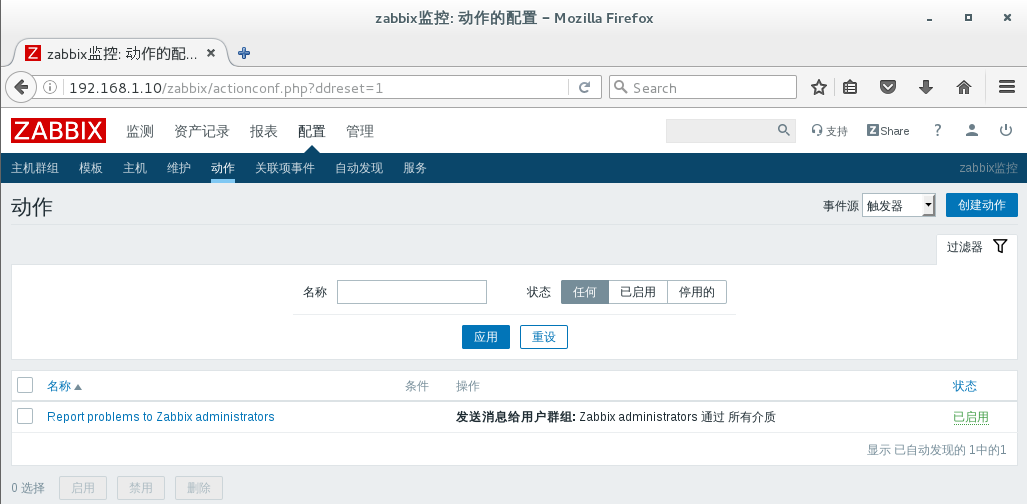Bookmark this page with star icon
Viewport: 1027px width, 504px height.
(819, 87)
